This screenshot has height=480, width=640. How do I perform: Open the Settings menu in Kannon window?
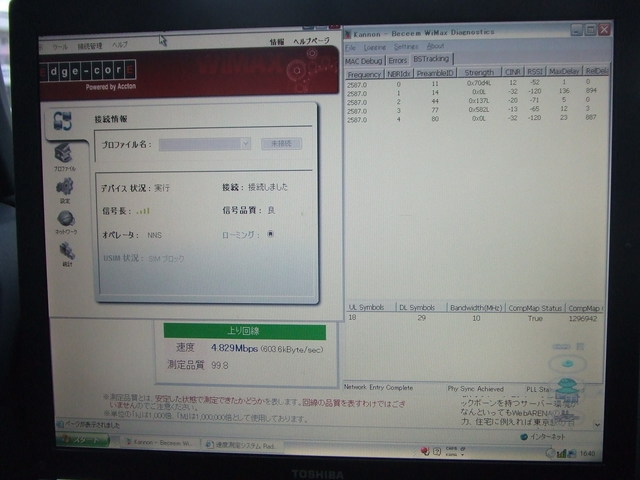click(x=406, y=47)
